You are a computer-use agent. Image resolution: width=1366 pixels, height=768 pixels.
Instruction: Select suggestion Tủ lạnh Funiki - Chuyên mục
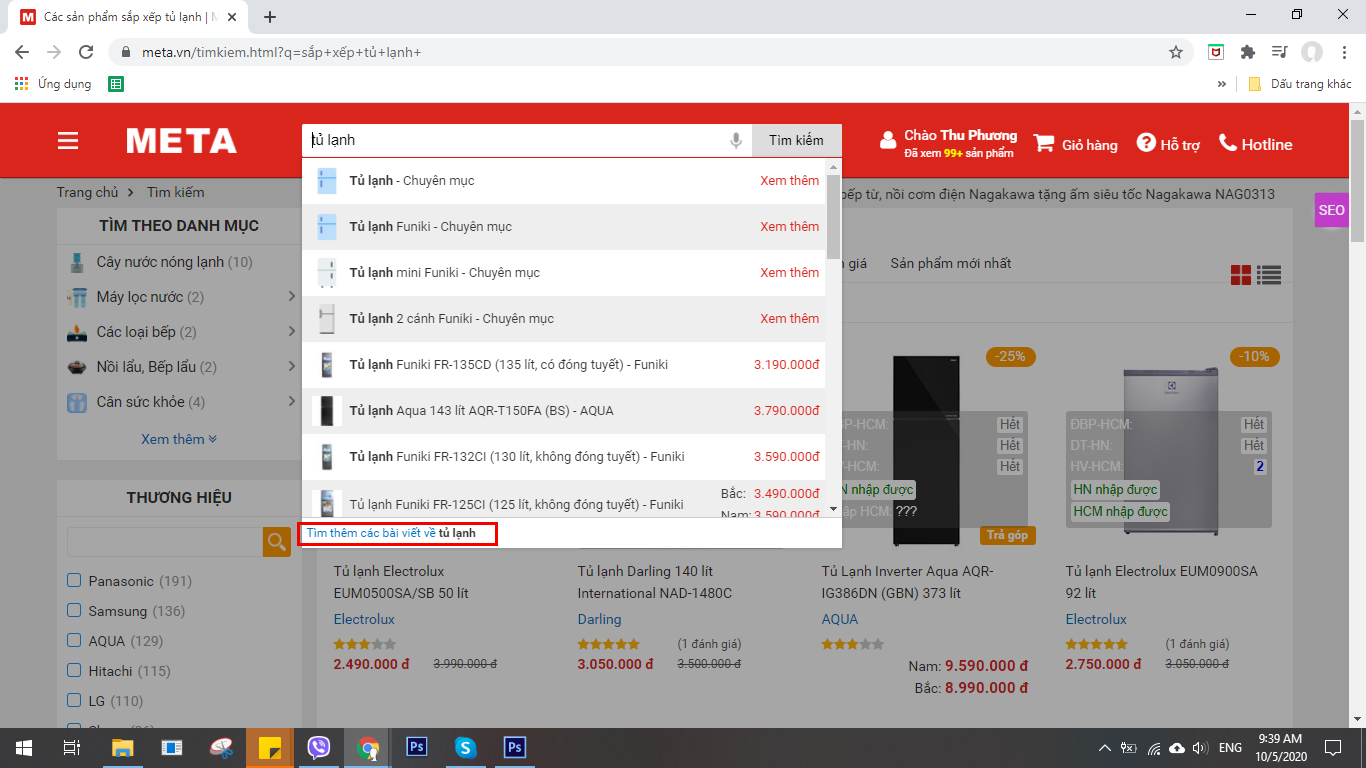(x=564, y=227)
